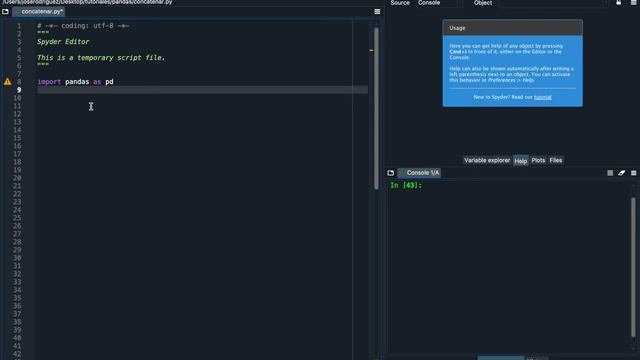Click the In [43]: console prompt

click(406, 185)
